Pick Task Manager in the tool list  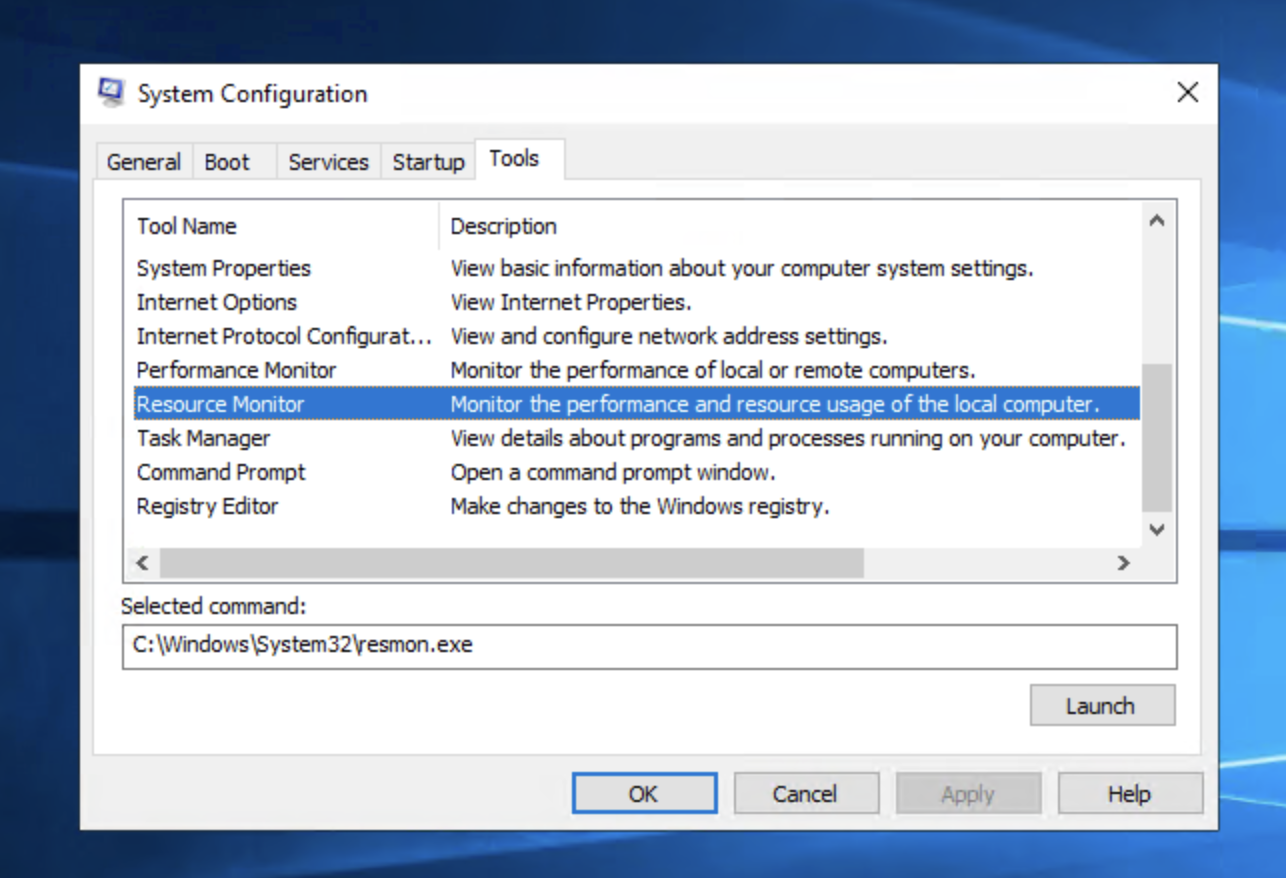point(203,438)
